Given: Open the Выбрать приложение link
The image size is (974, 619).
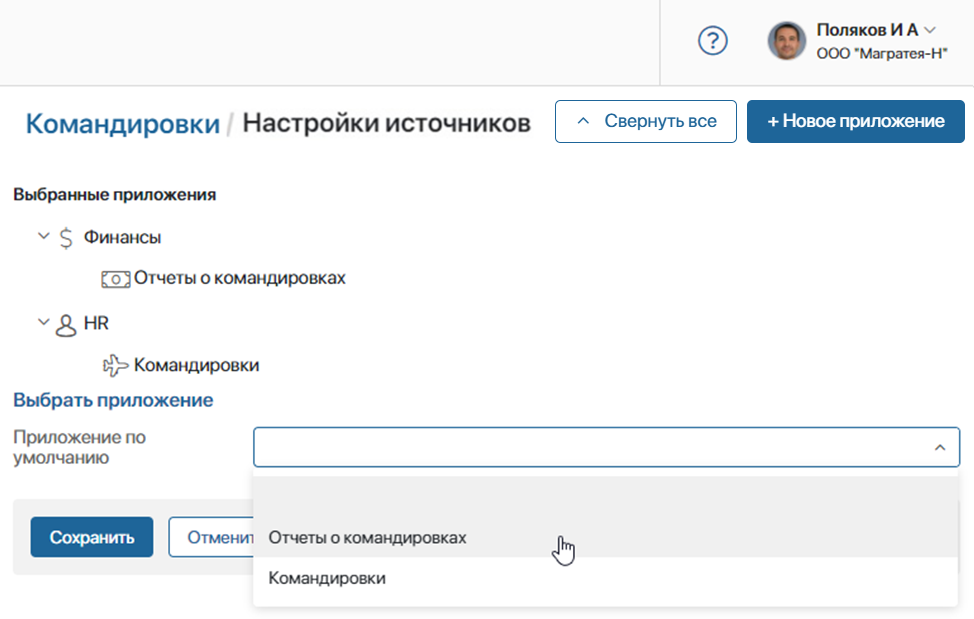Looking at the screenshot, I should pos(113,400).
